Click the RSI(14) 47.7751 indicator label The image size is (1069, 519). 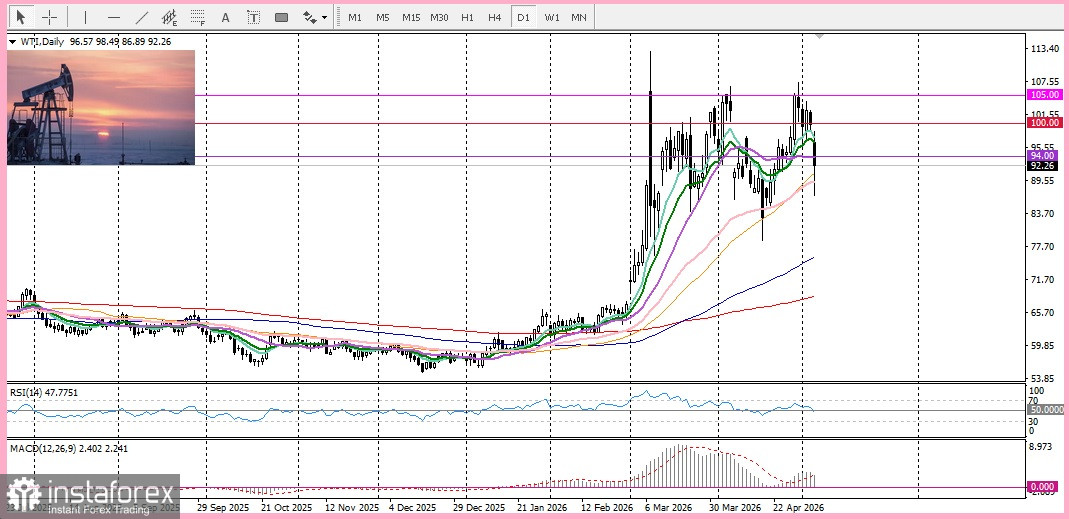pos(42,392)
